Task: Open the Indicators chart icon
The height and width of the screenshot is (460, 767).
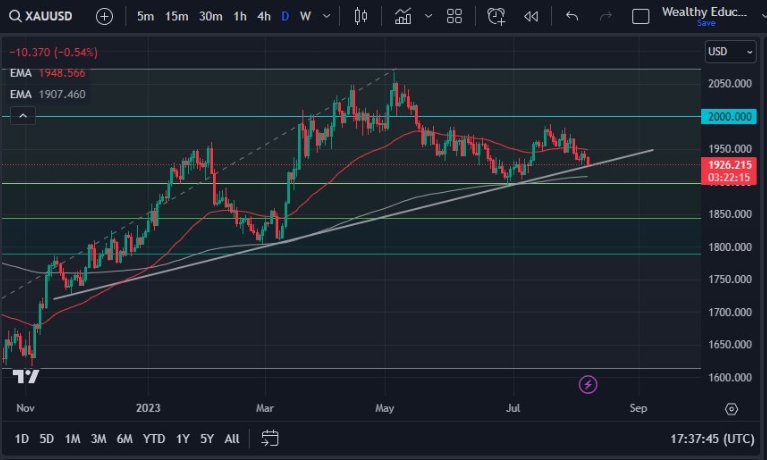Action: 403,16
